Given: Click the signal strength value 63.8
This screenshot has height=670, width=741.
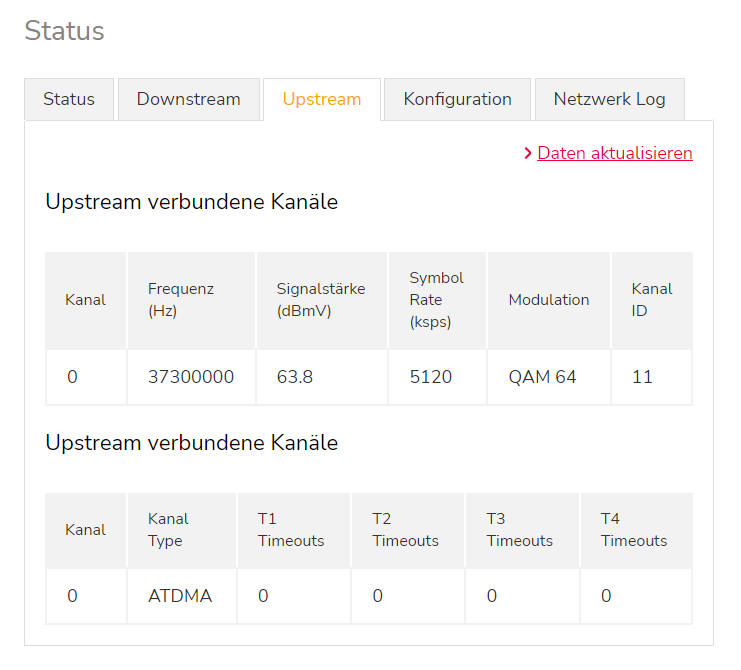Looking at the screenshot, I should [x=294, y=377].
